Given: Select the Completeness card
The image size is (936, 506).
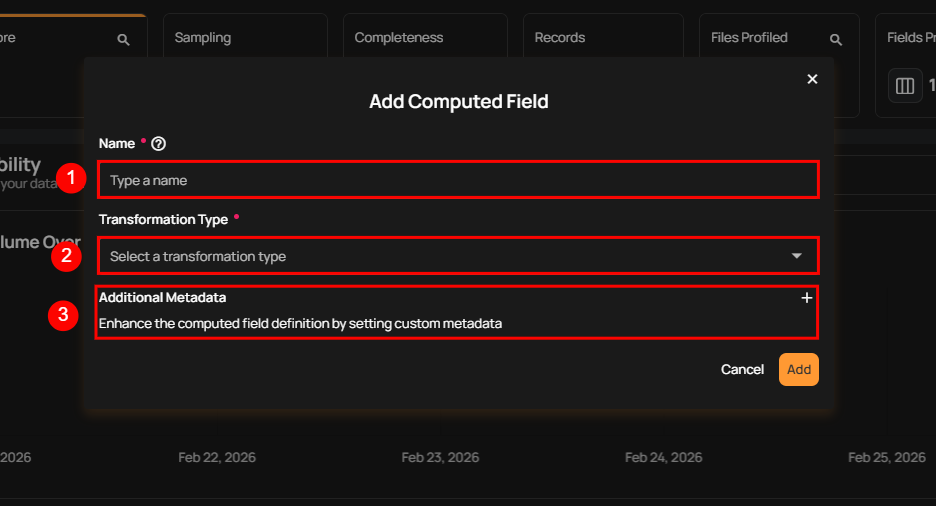Looking at the screenshot, I should (398, 38).
